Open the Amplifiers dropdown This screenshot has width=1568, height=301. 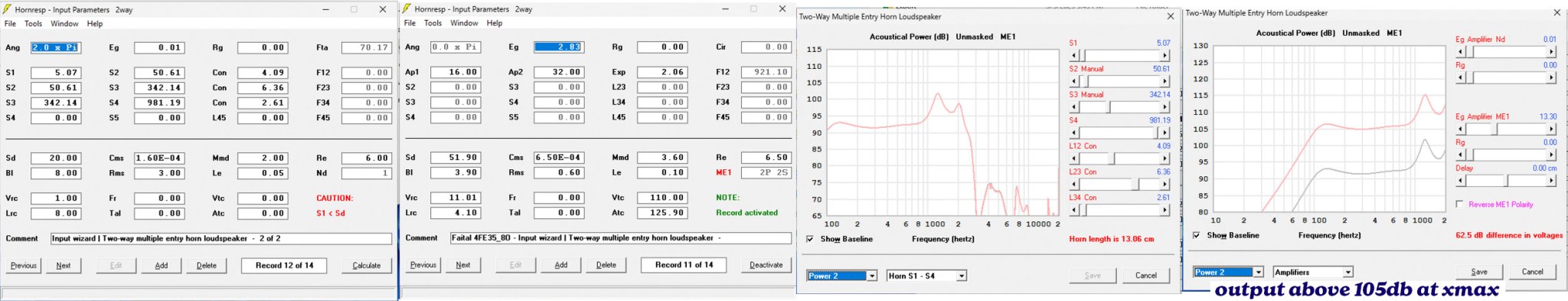point(1348,272)
